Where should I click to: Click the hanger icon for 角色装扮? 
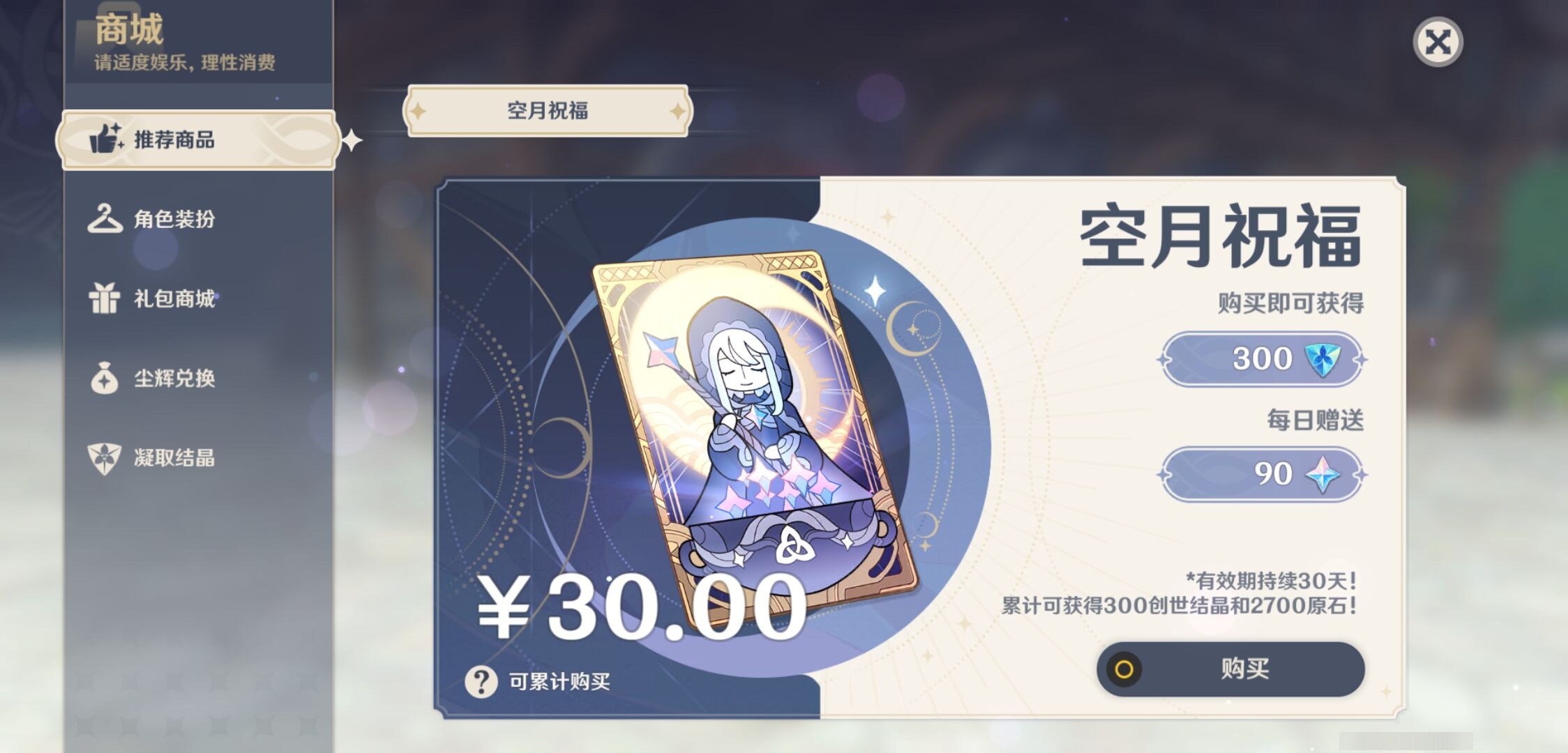[x=105, y=219]
